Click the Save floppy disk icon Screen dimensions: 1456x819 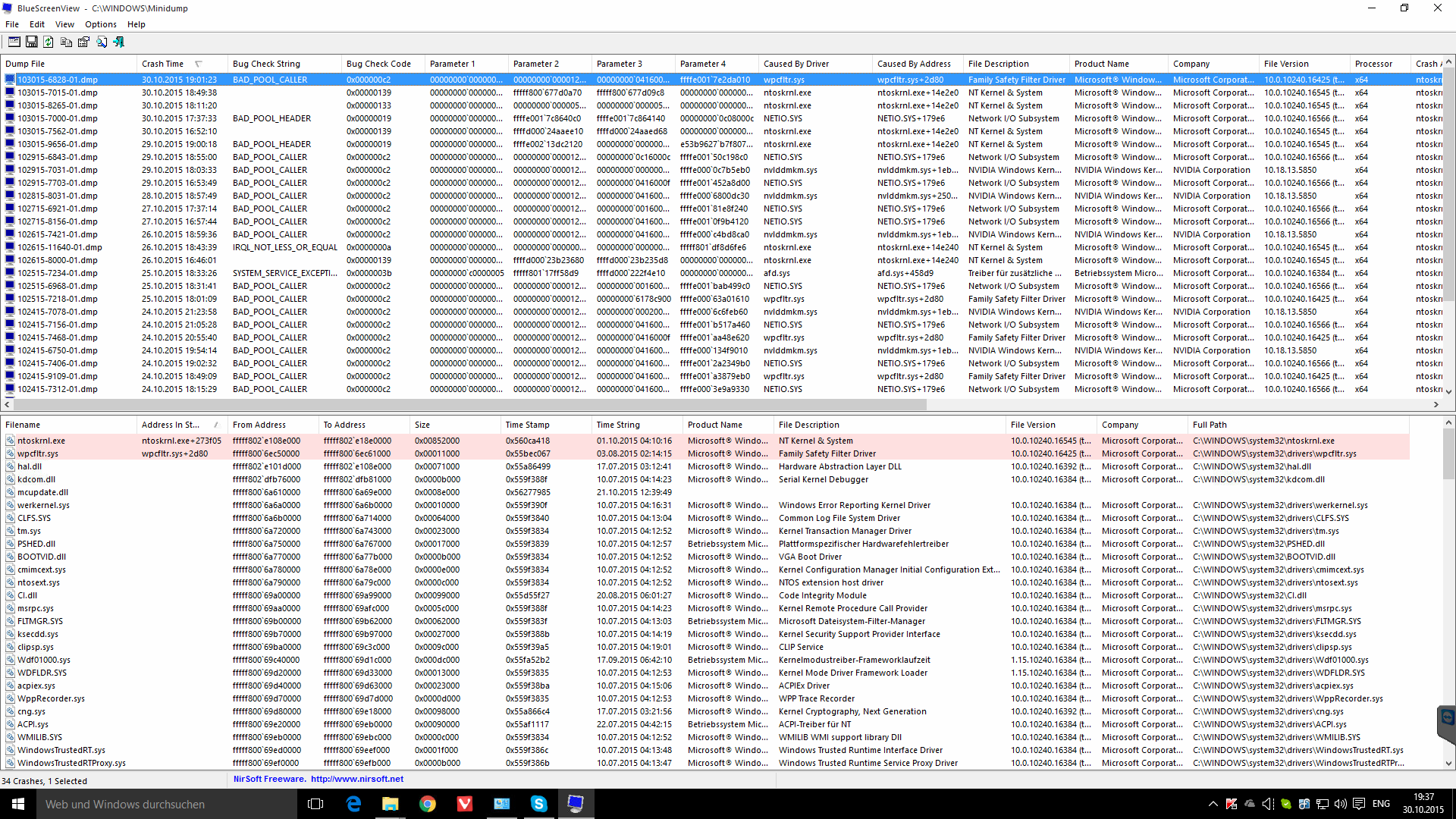(x=31, y=42)
